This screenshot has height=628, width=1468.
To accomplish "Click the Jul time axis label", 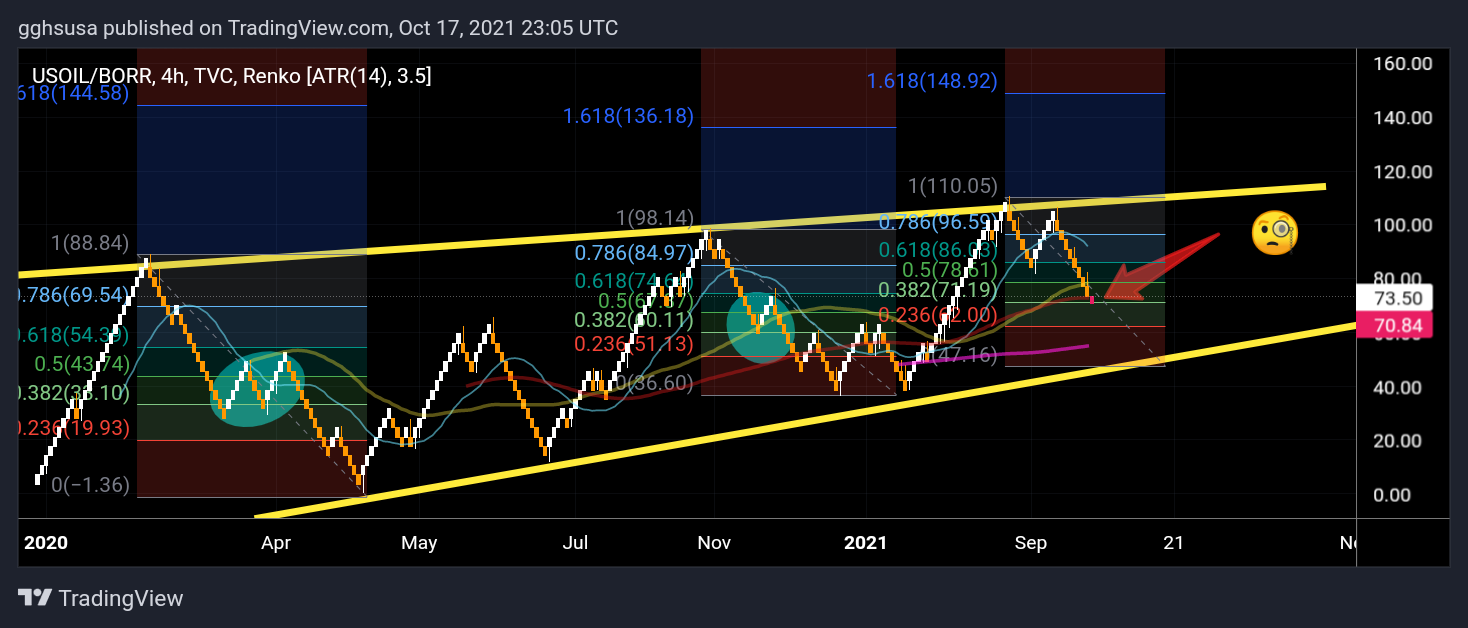I will click(576, 543).
